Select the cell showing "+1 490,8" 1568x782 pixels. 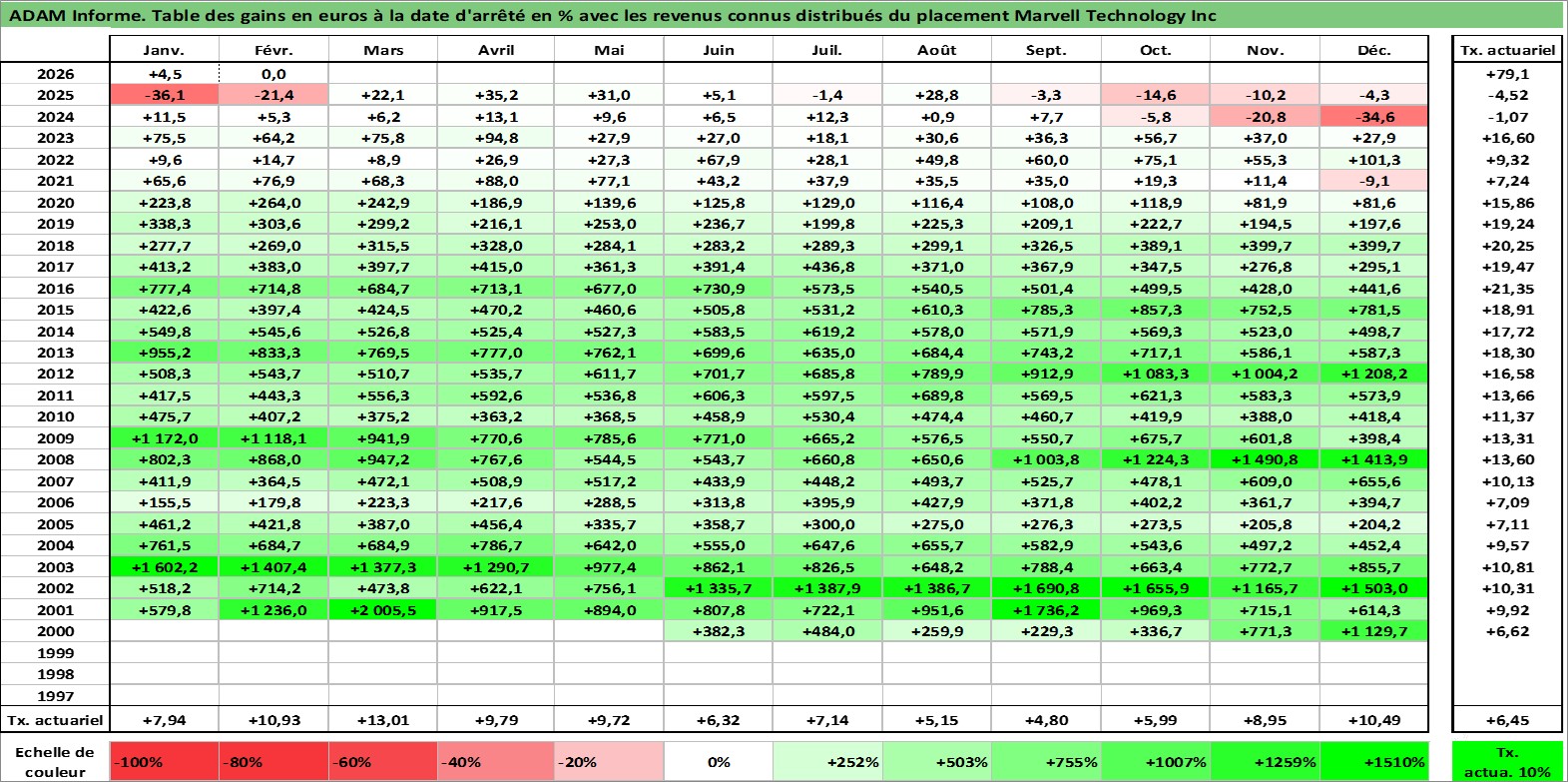tap(1265, 459)
